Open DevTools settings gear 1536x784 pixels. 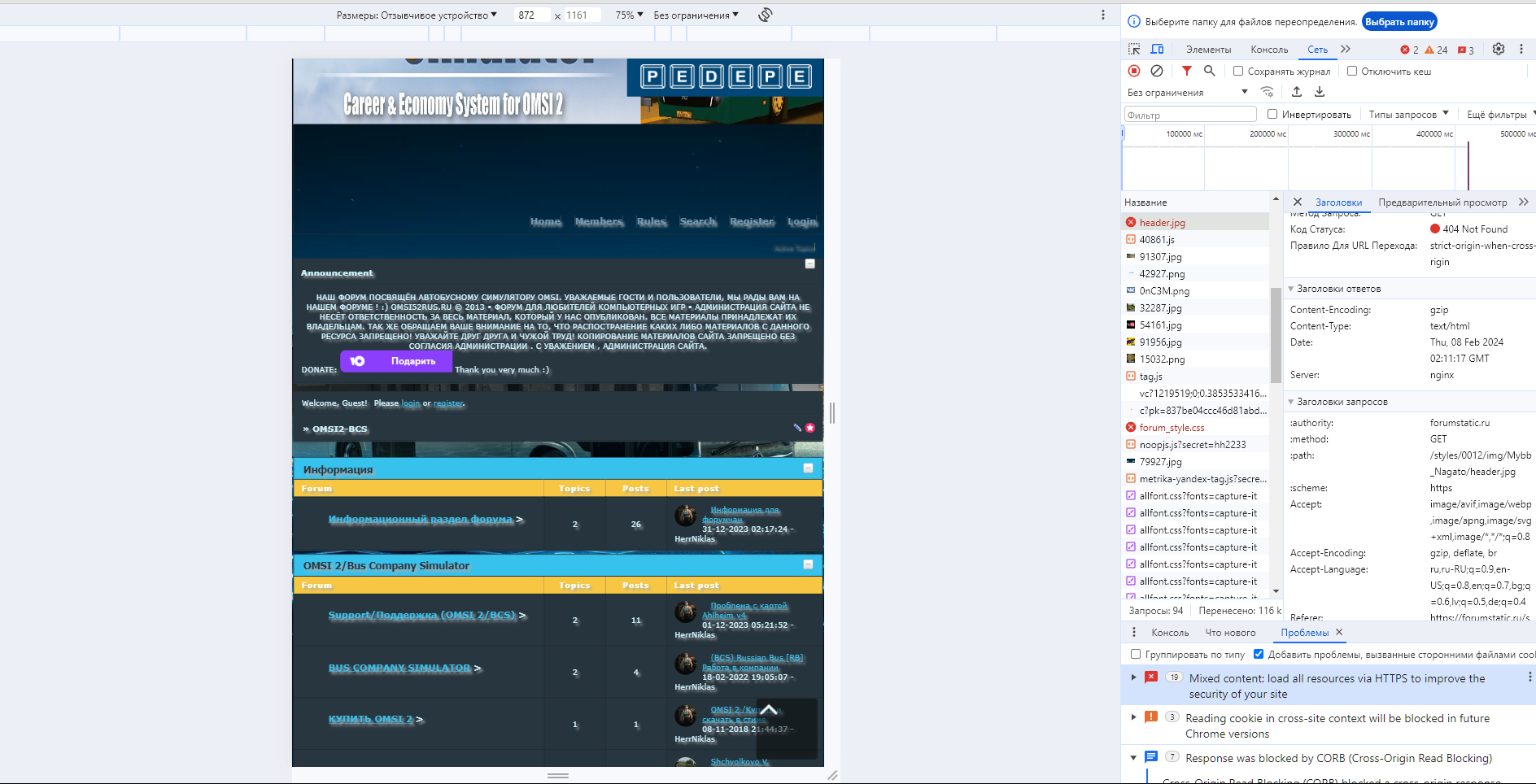(x=1499, y=49)
